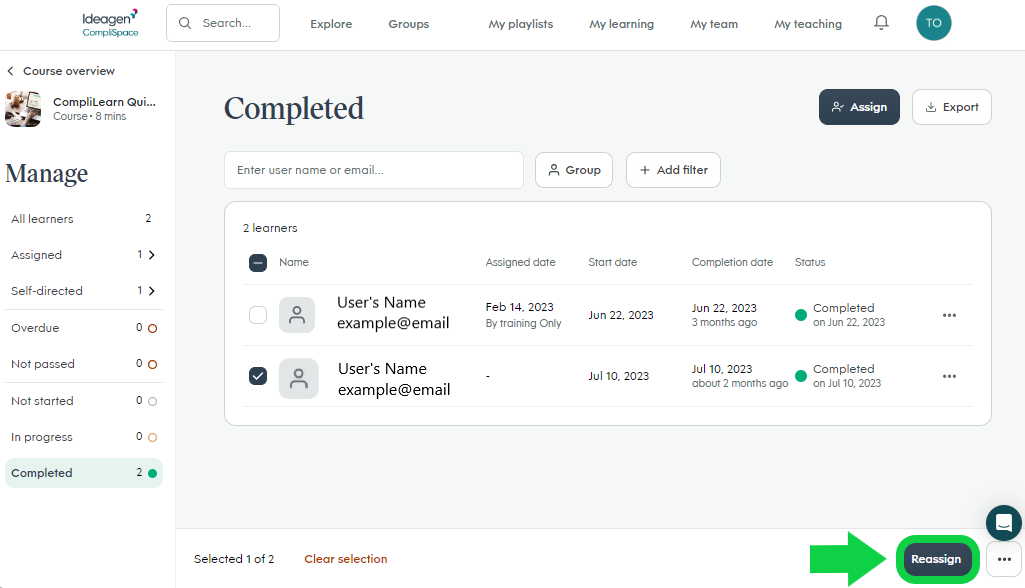Sort by the Name column header

coord(294,262)
